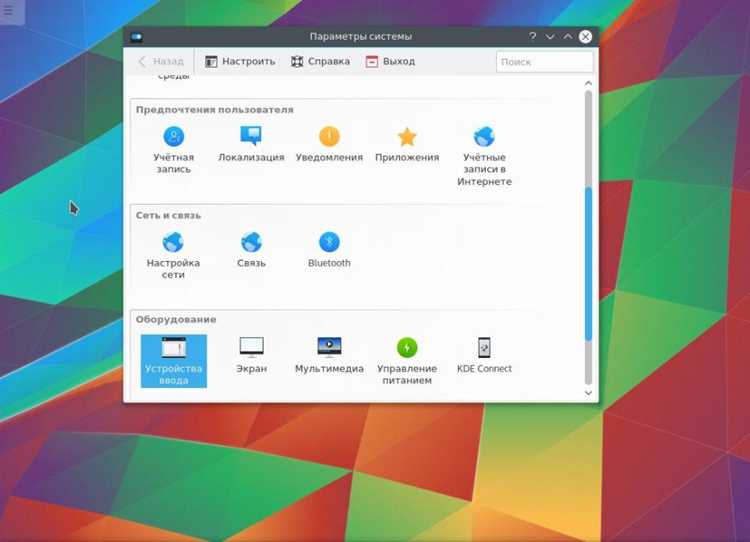
Task: Open Управление питанием power management
Action: pos(407,361)
